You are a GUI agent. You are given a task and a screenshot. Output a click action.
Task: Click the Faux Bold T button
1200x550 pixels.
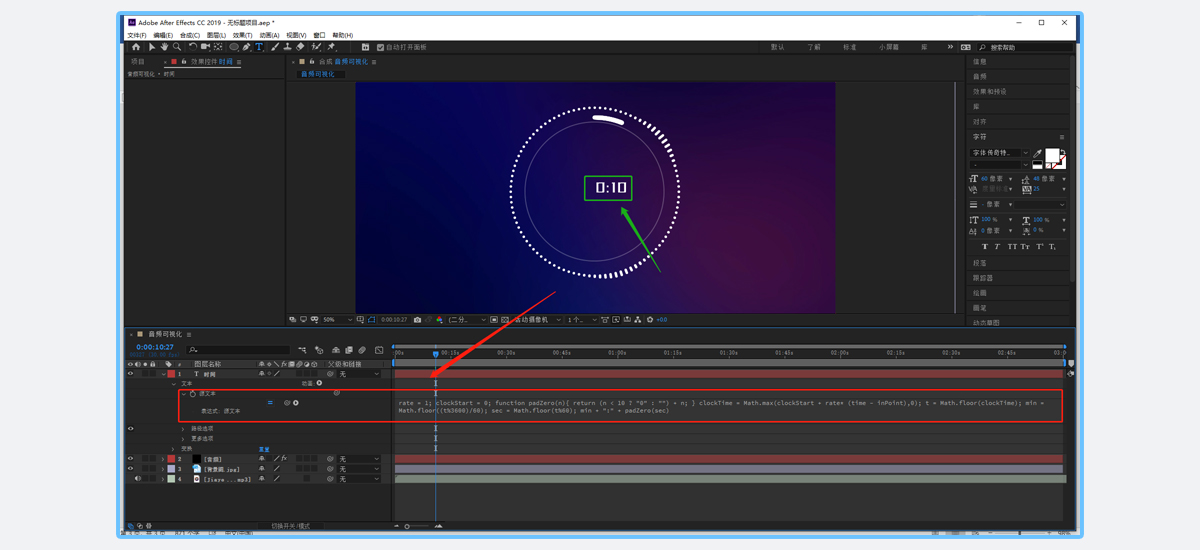coord(985,246)
